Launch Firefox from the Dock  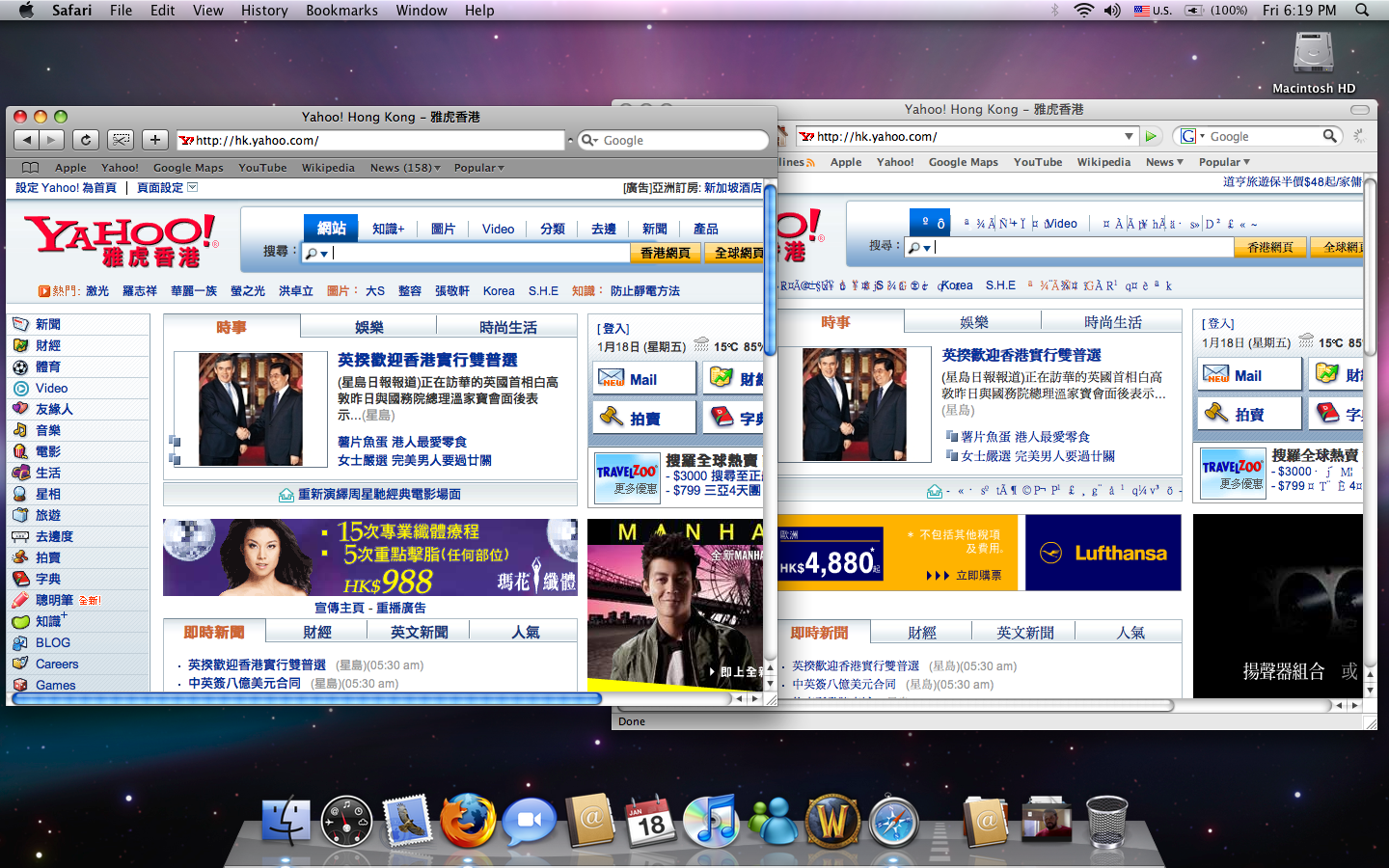pos(468,821)
